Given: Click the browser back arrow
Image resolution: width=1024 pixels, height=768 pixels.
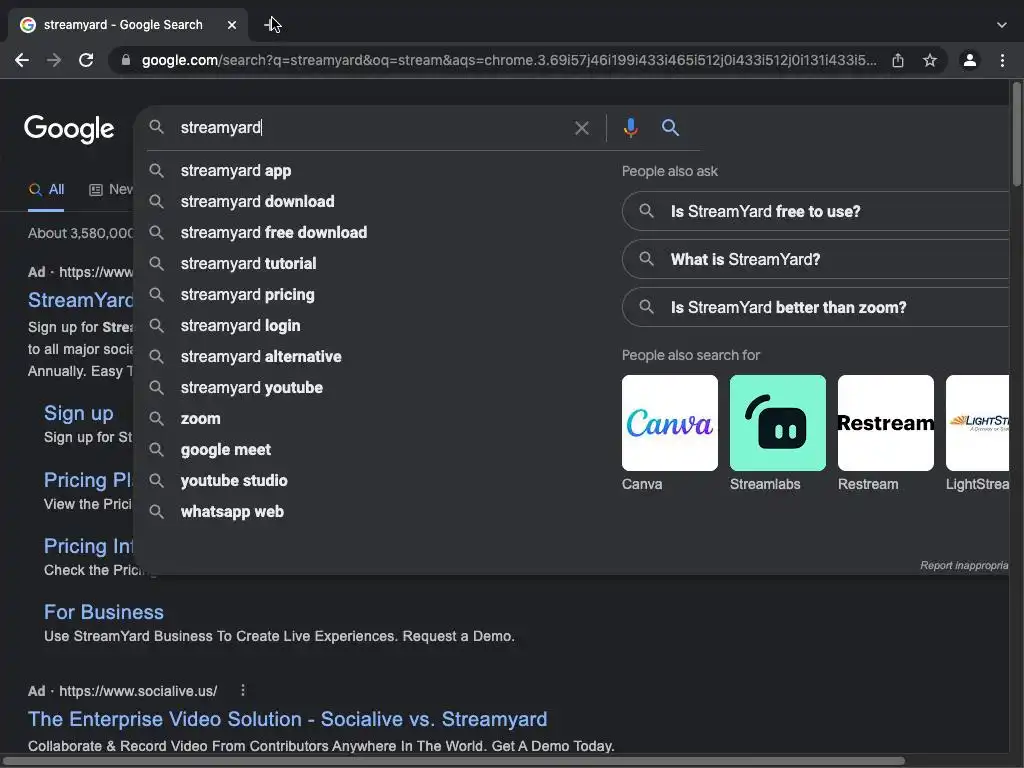Looking at the screenshot, I should (x=22, y=60).
